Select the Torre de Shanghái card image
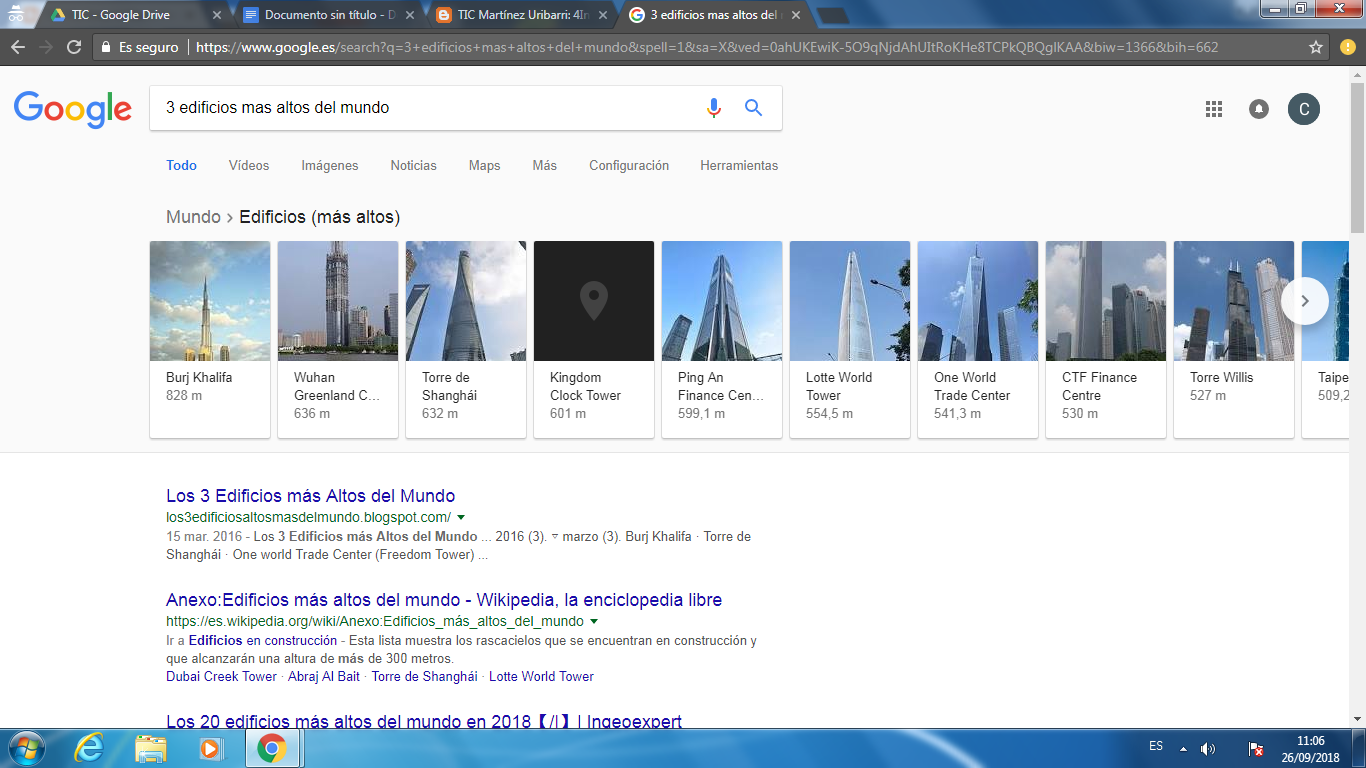1366x768 pixels. pos(466,301)
